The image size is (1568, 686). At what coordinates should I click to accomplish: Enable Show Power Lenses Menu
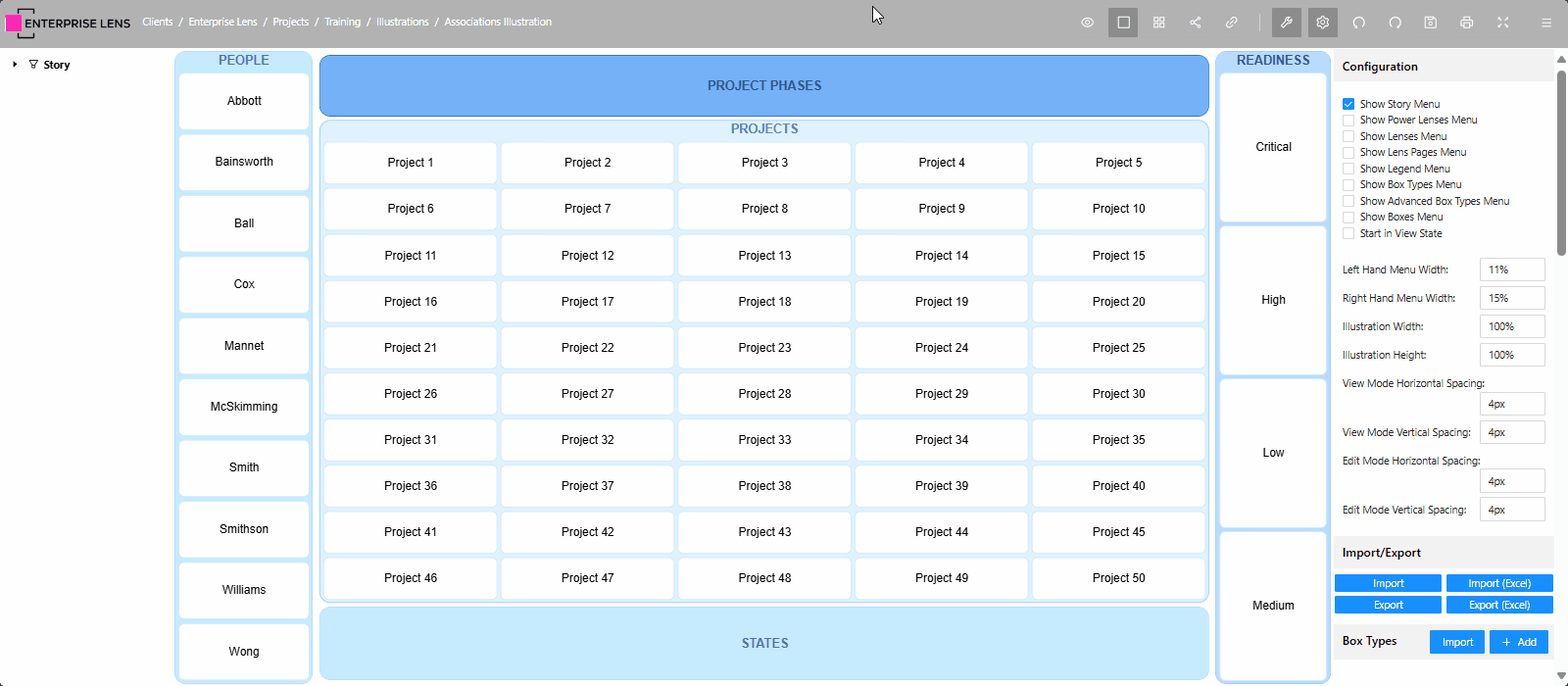1348,120
